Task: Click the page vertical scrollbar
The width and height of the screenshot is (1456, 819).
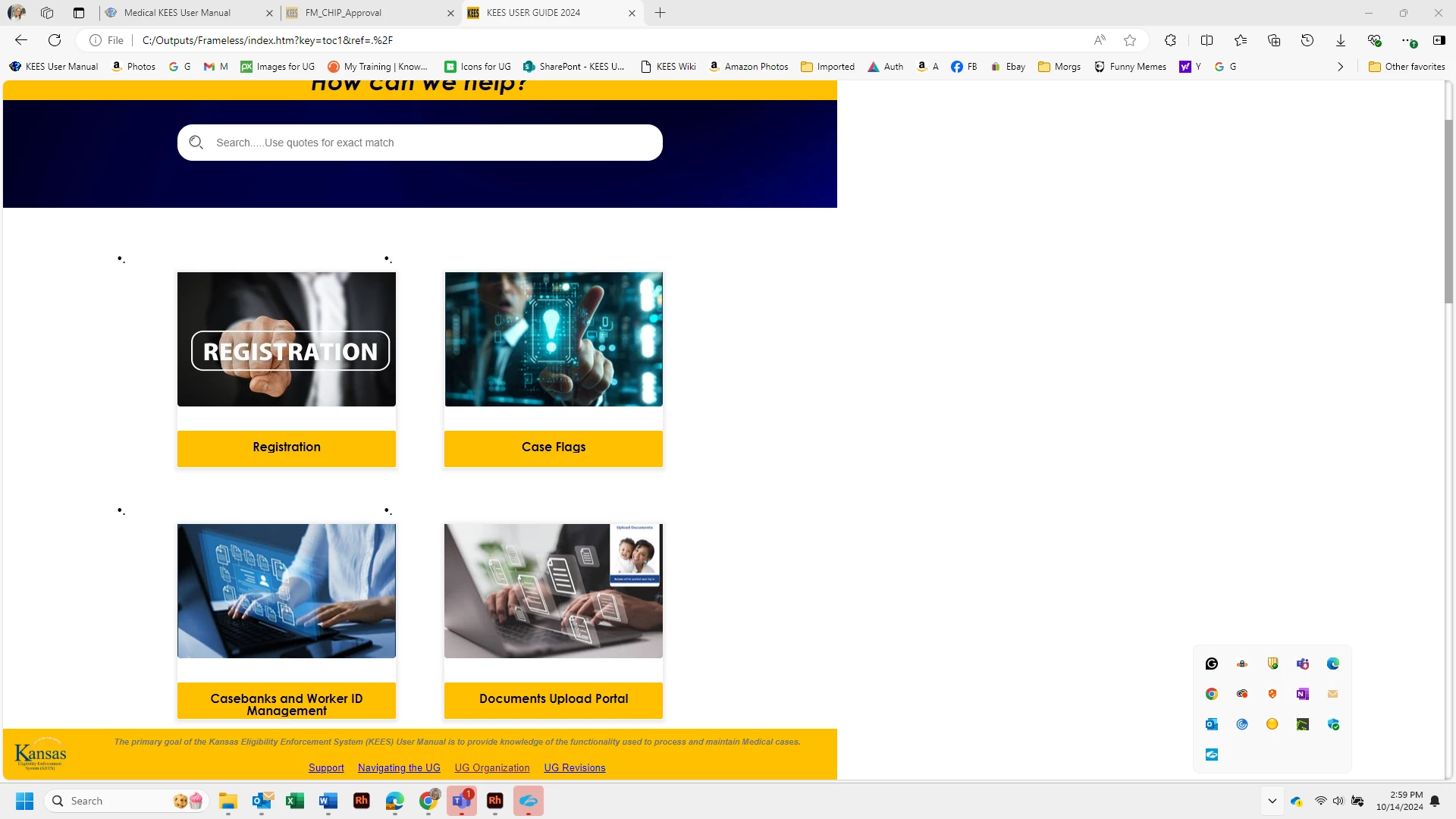Action: point(1448,212)
